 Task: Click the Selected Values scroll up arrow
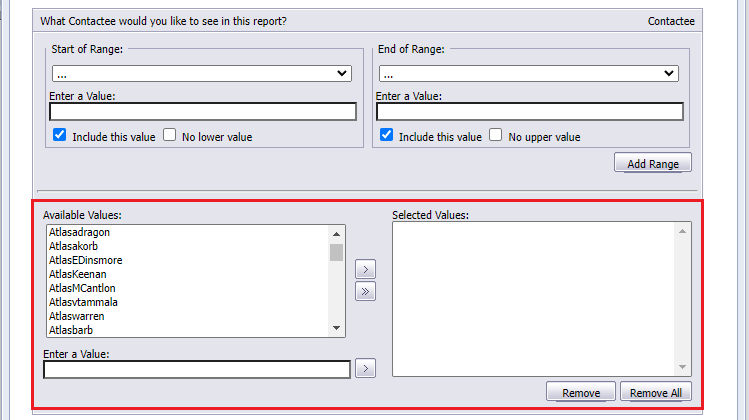click(x=682, y=231)
